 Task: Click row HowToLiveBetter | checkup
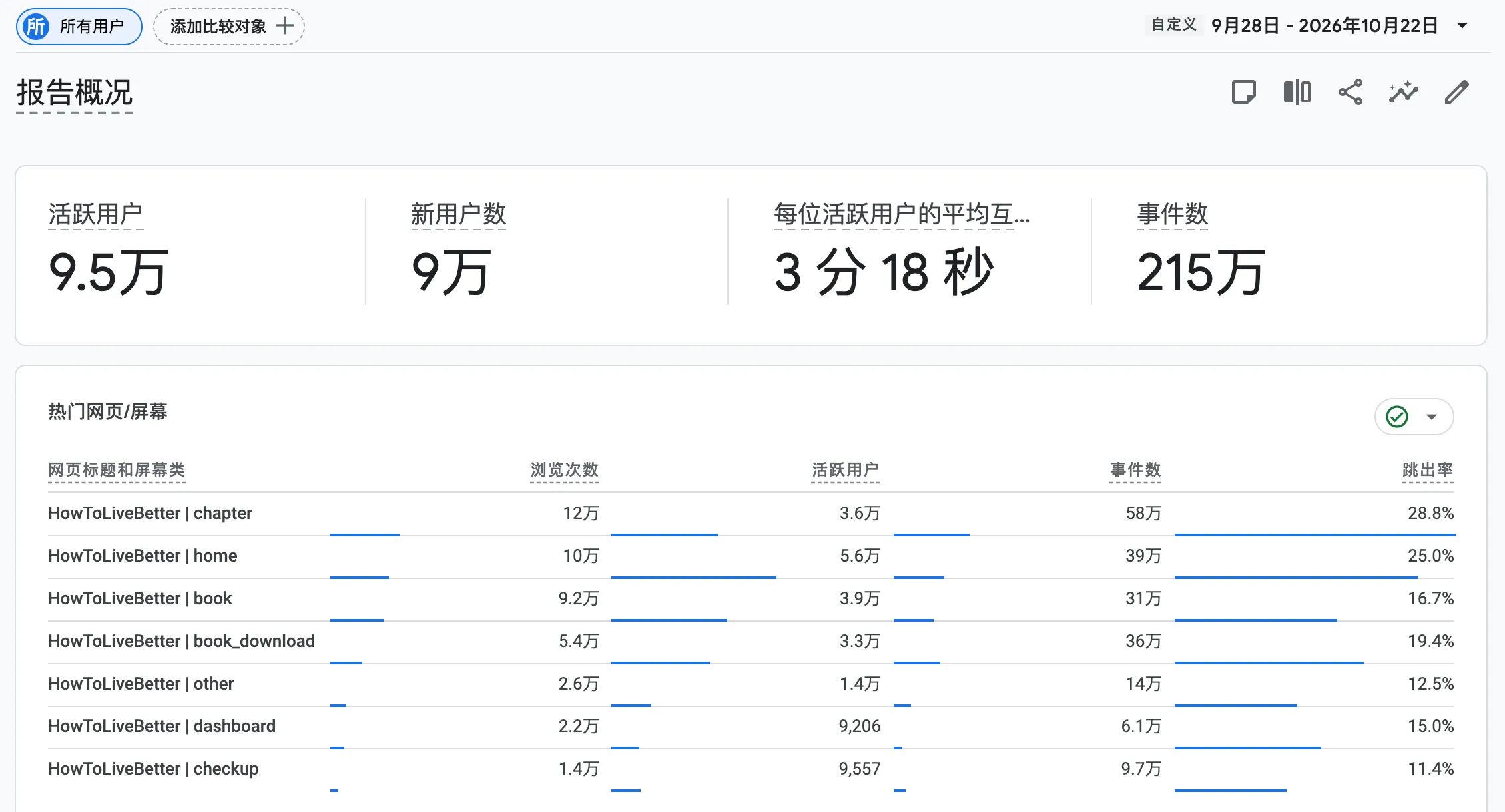coord(751,769)
